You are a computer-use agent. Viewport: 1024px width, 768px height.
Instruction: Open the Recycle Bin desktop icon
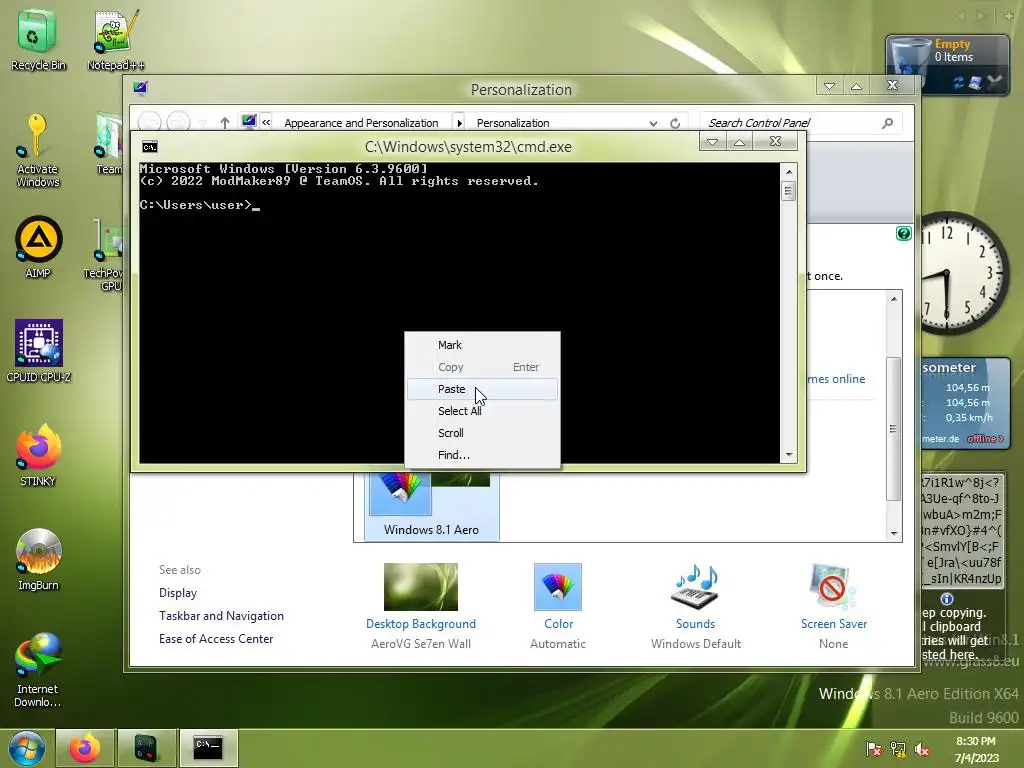(38, 40)
